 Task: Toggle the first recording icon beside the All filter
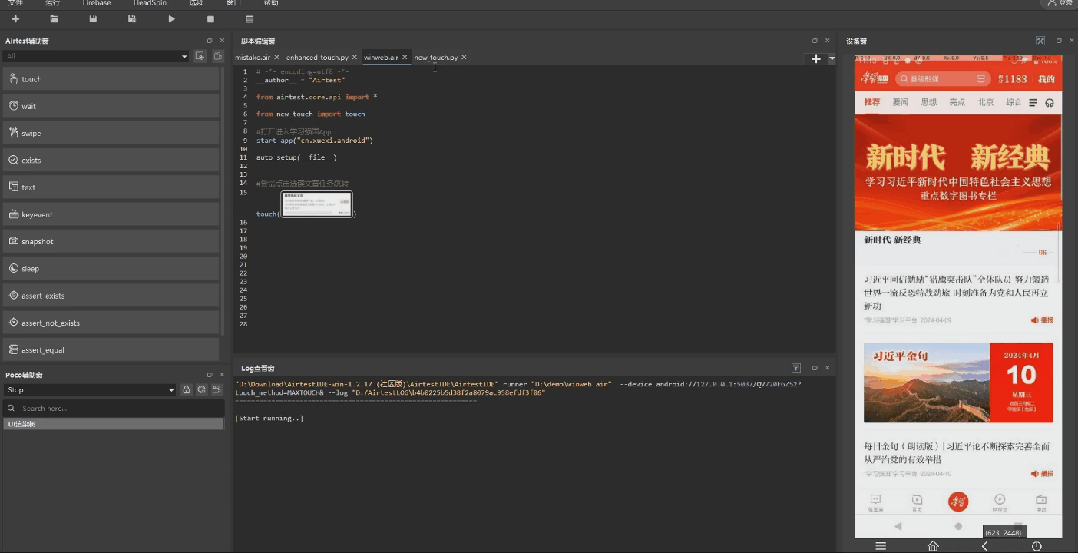[200, 56]
